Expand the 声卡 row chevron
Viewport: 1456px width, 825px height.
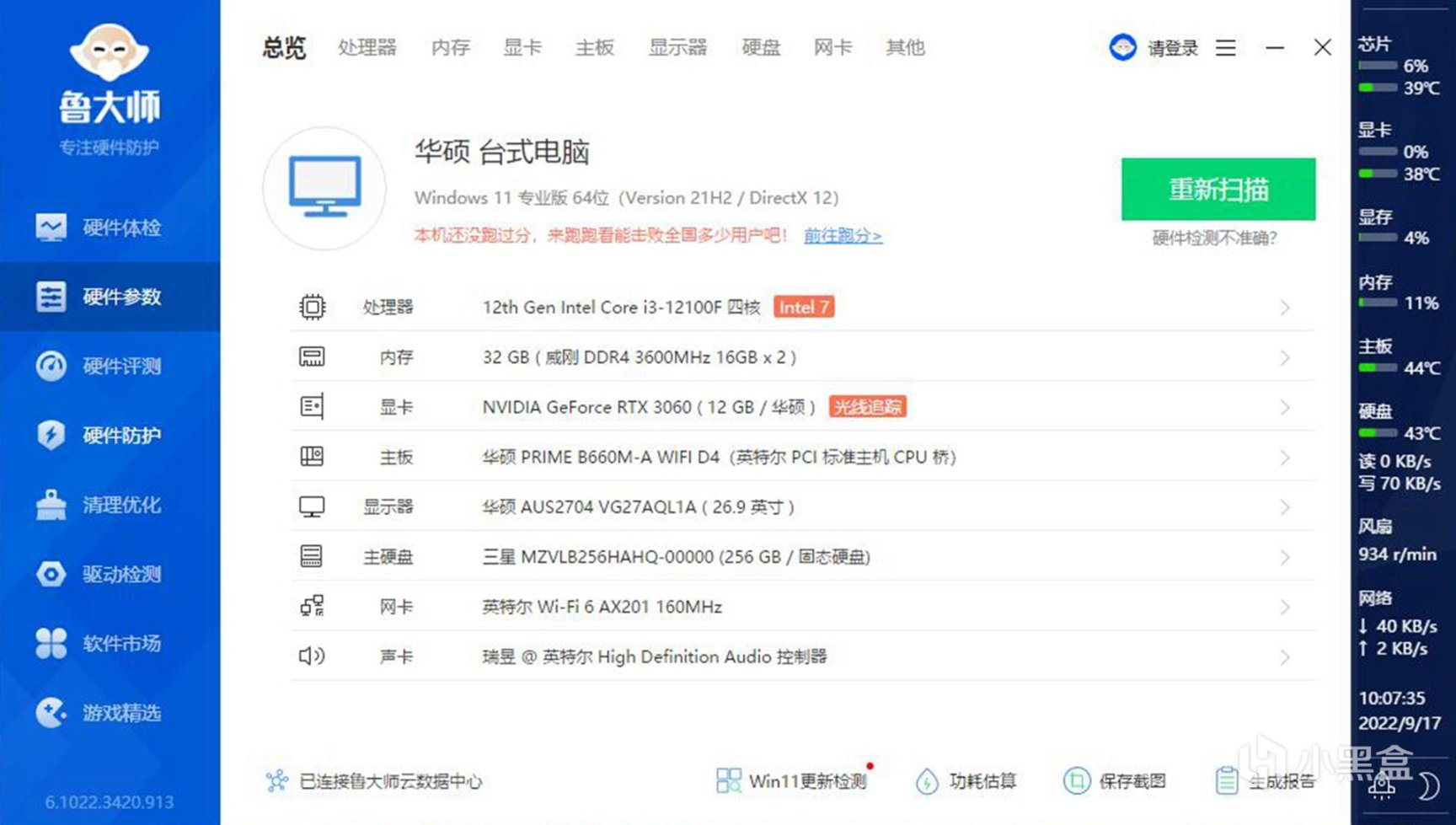click(x=1284, y=656)
